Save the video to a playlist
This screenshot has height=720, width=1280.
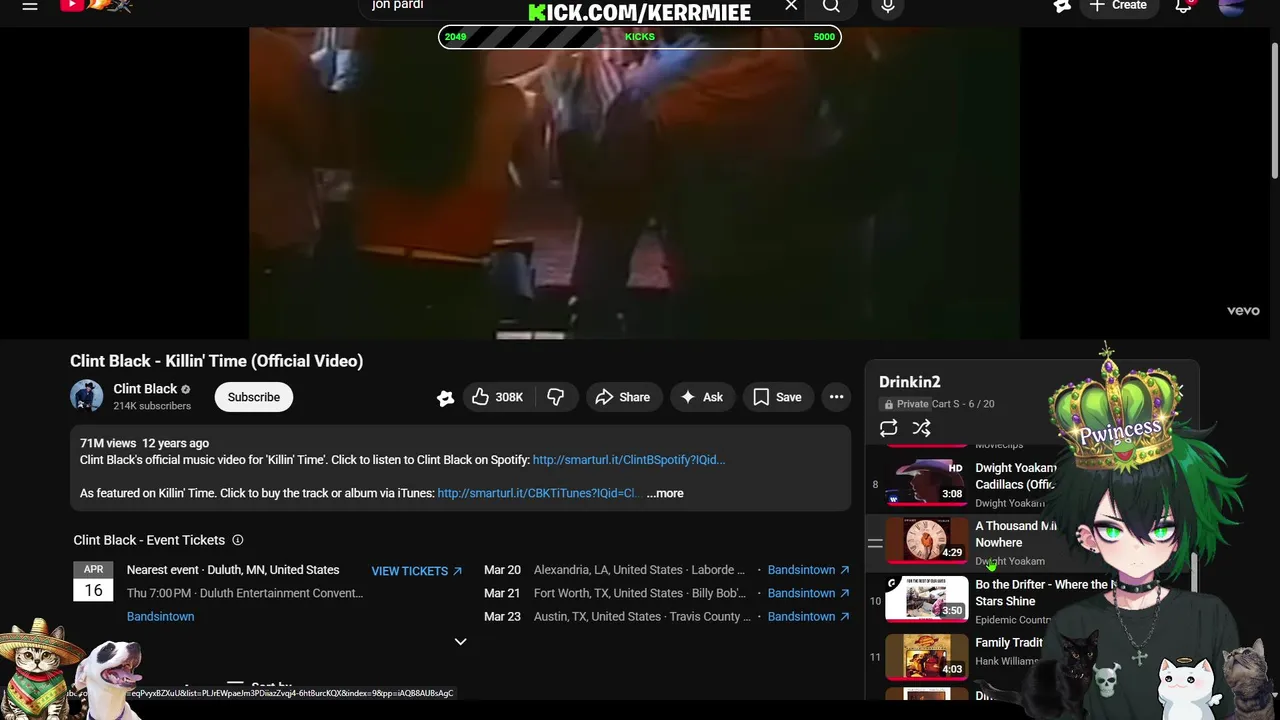pyautogui.click(x=777, y=397)
